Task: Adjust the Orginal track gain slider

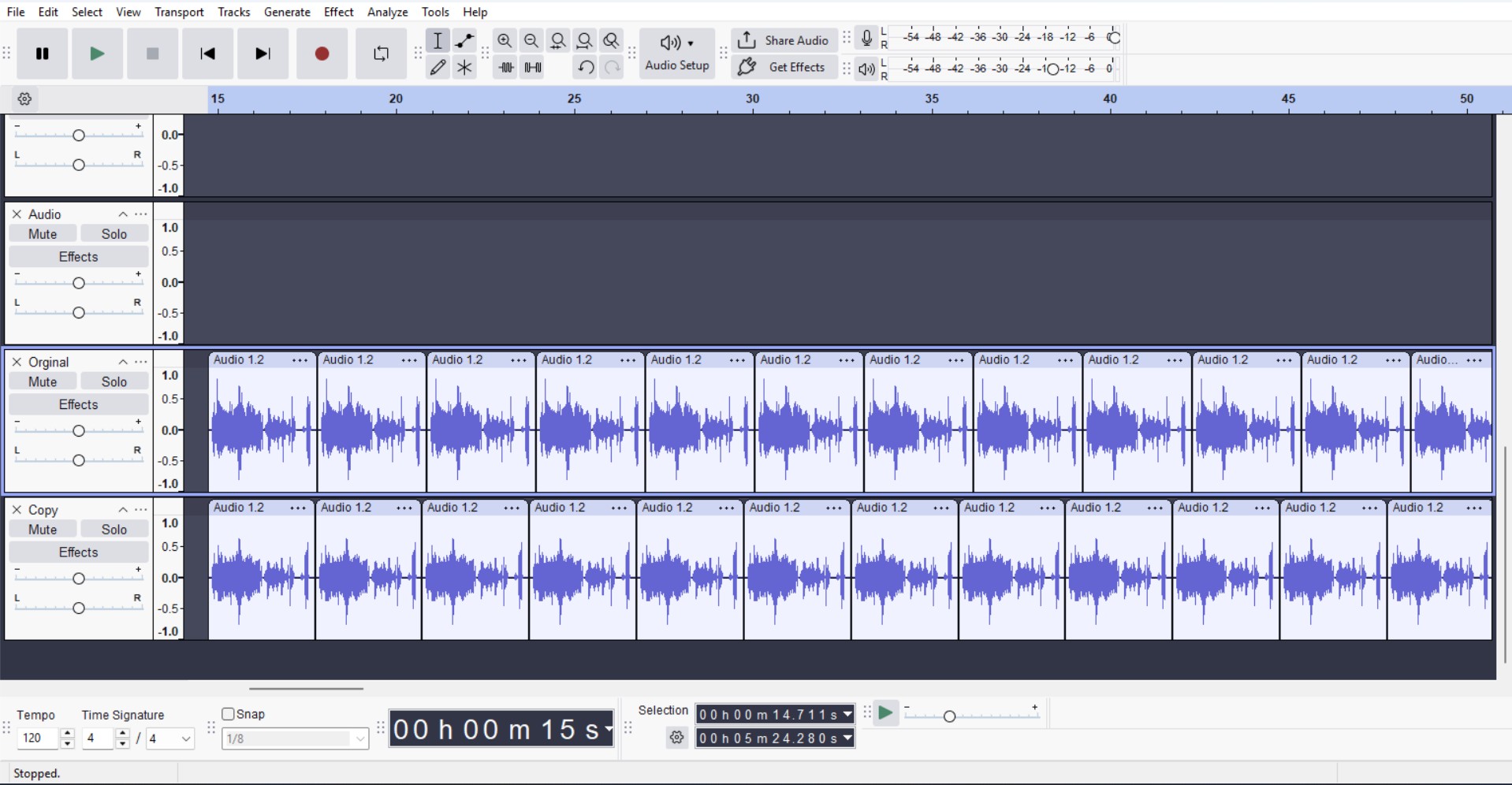Action: [x=78, y=430]
